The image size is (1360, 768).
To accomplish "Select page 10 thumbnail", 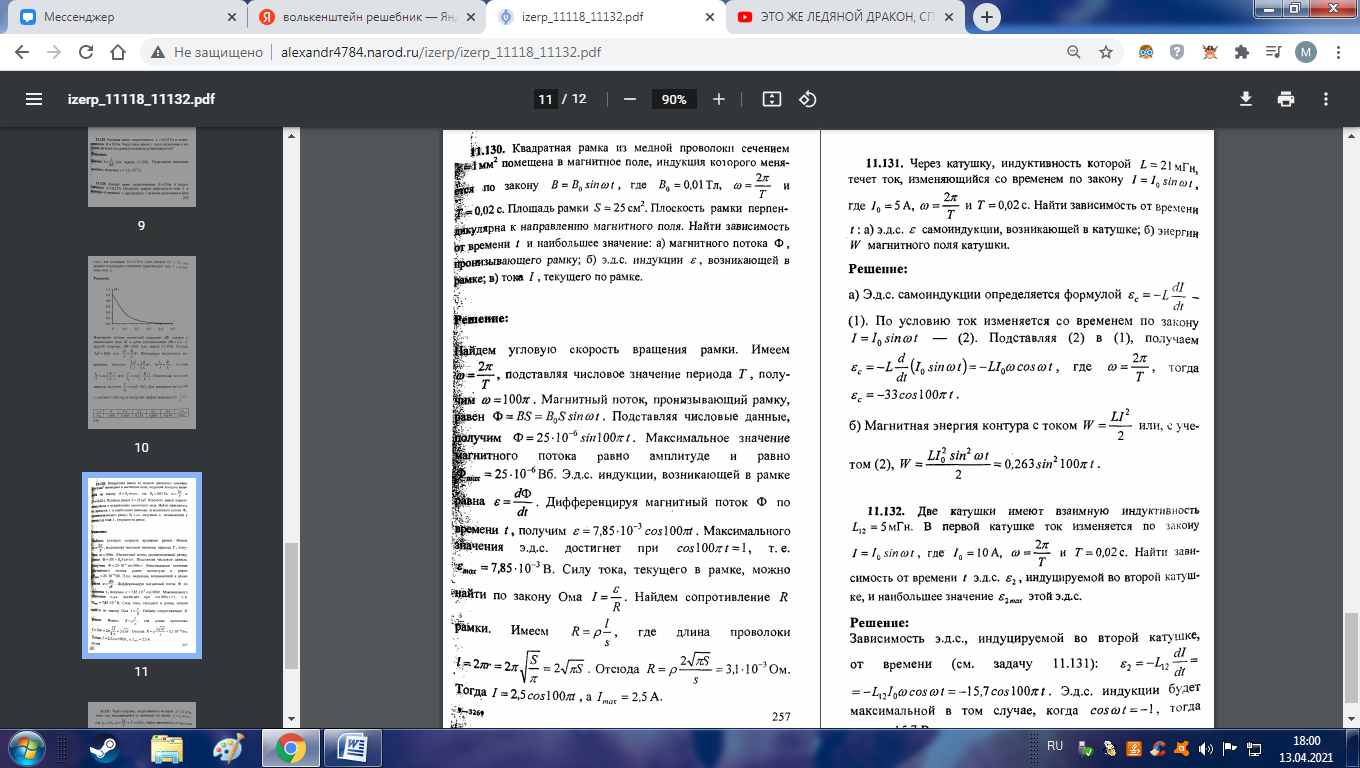I will (x=141, y=341).
